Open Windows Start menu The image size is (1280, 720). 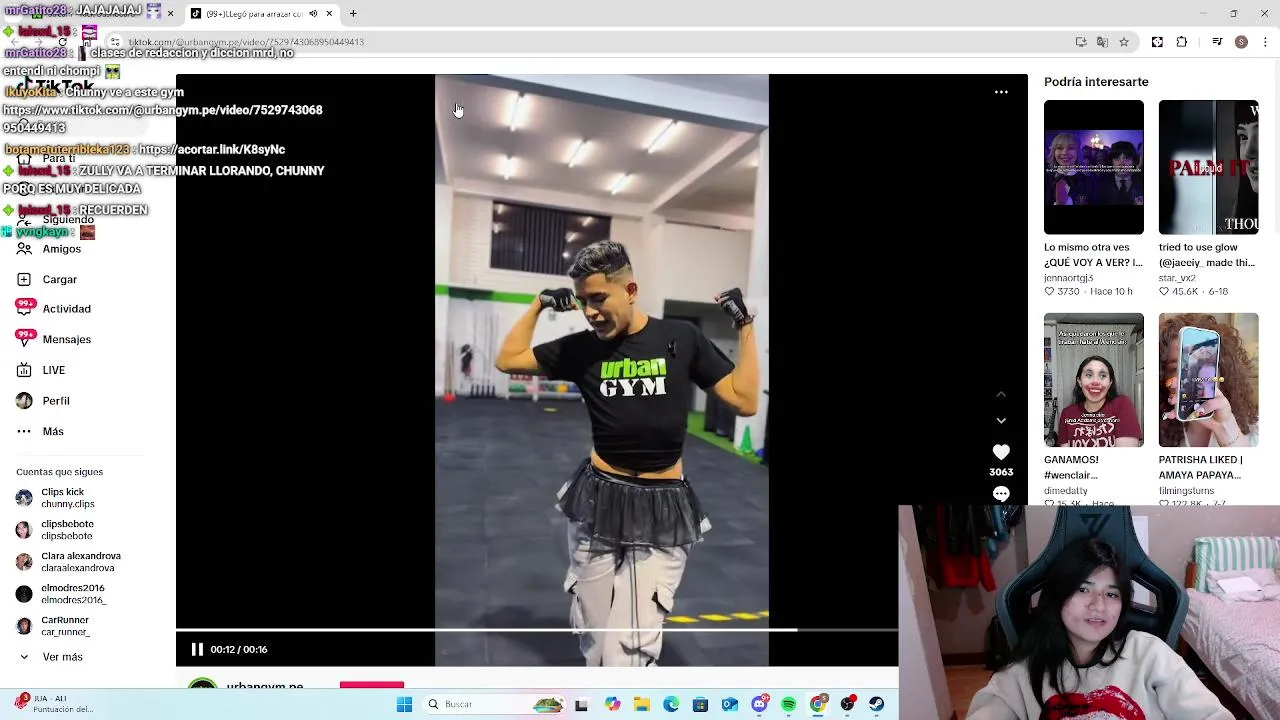click(404, 705)
